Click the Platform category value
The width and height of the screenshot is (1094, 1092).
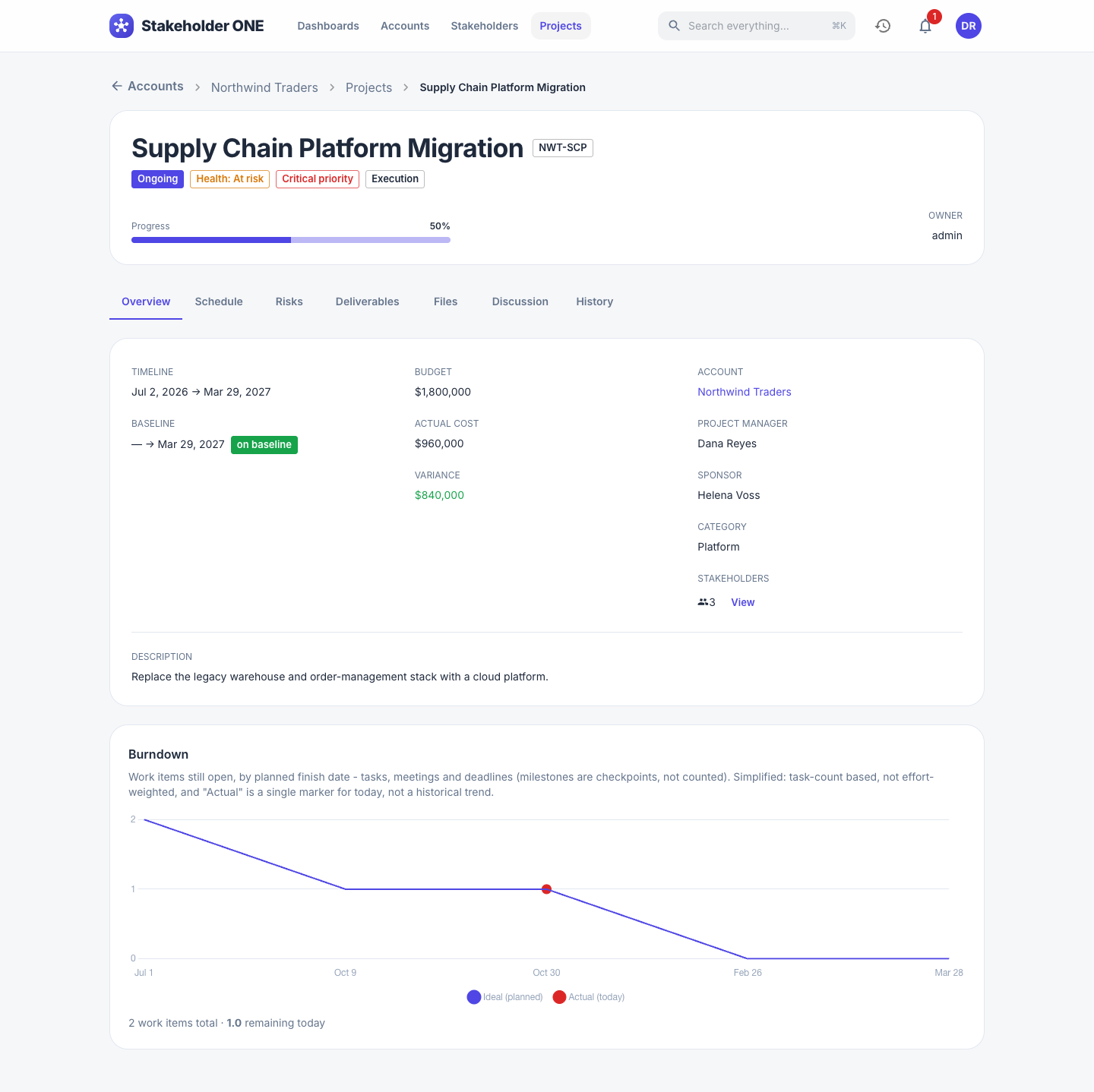(719, 547)
